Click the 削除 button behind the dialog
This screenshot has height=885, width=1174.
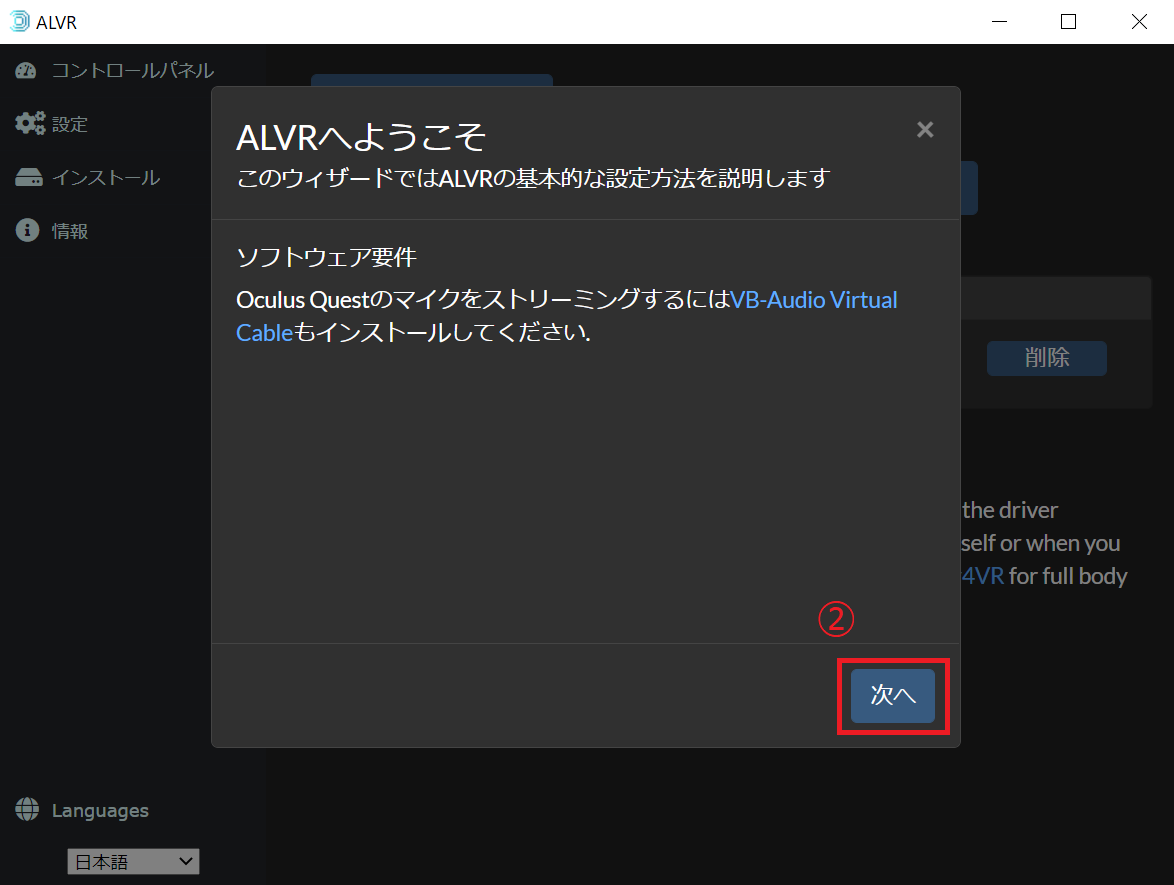click(1047, 358)
